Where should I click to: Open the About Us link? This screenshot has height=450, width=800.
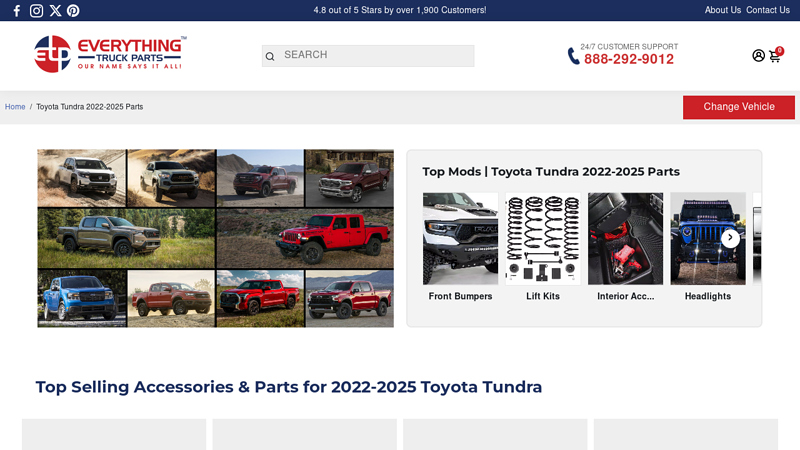pos(722,10)
